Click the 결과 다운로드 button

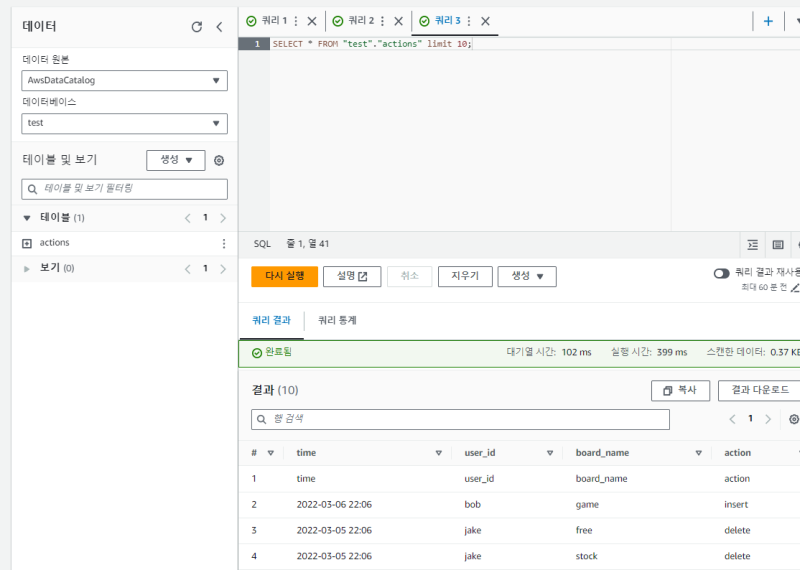[759, 390]
